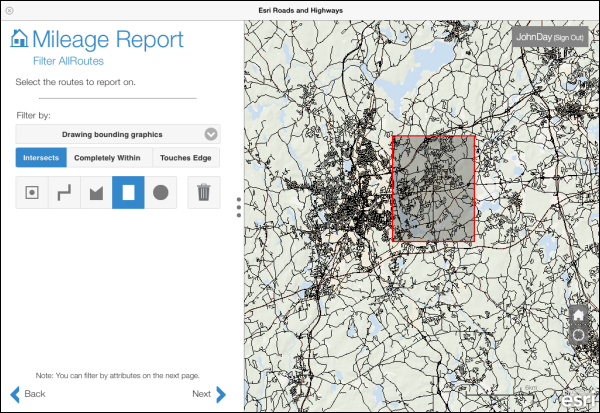
Task: Enable the Intersects filter option
Action: pyautogui.click(x=41, y=157)
